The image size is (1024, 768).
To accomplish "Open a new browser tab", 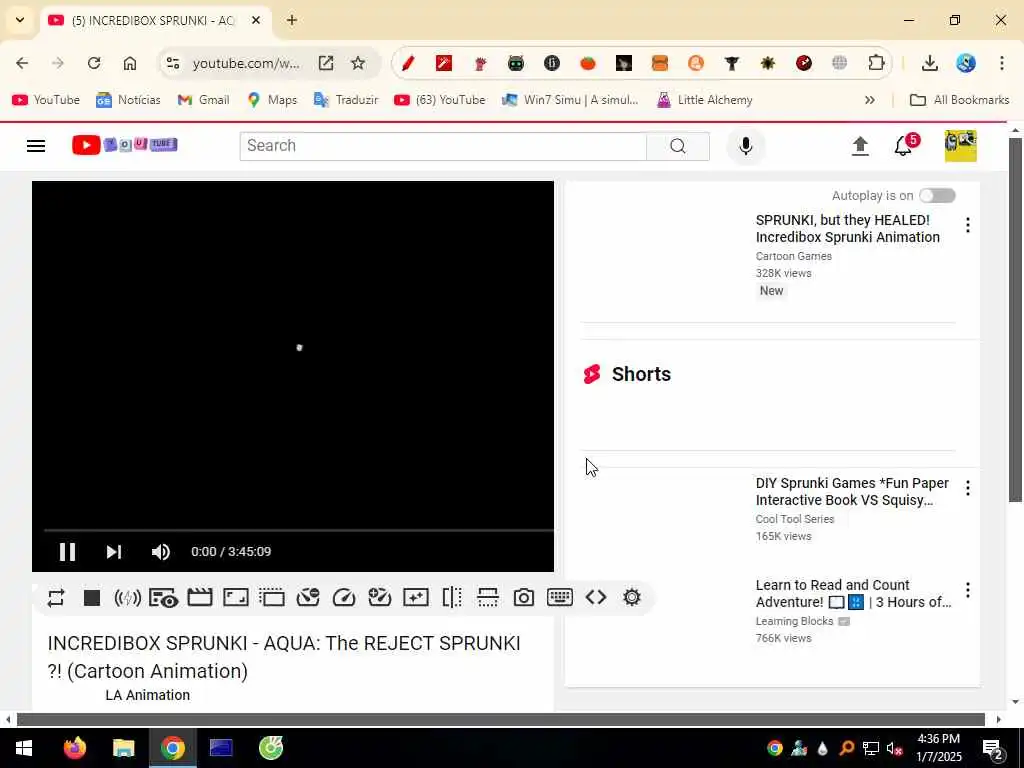I will point(292,20).
